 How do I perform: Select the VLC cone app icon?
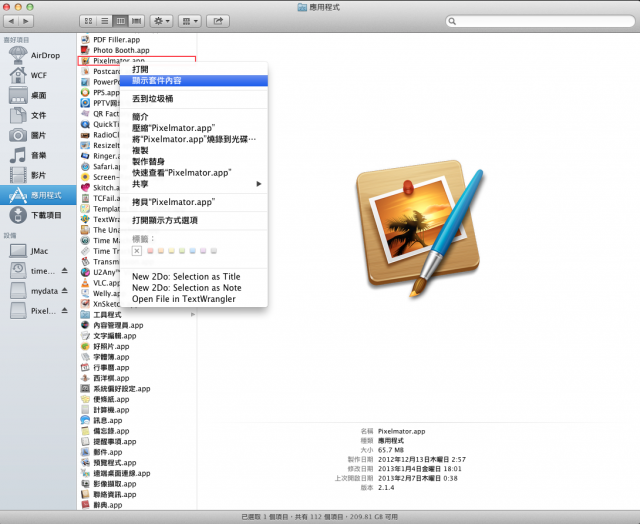(85, 283)
